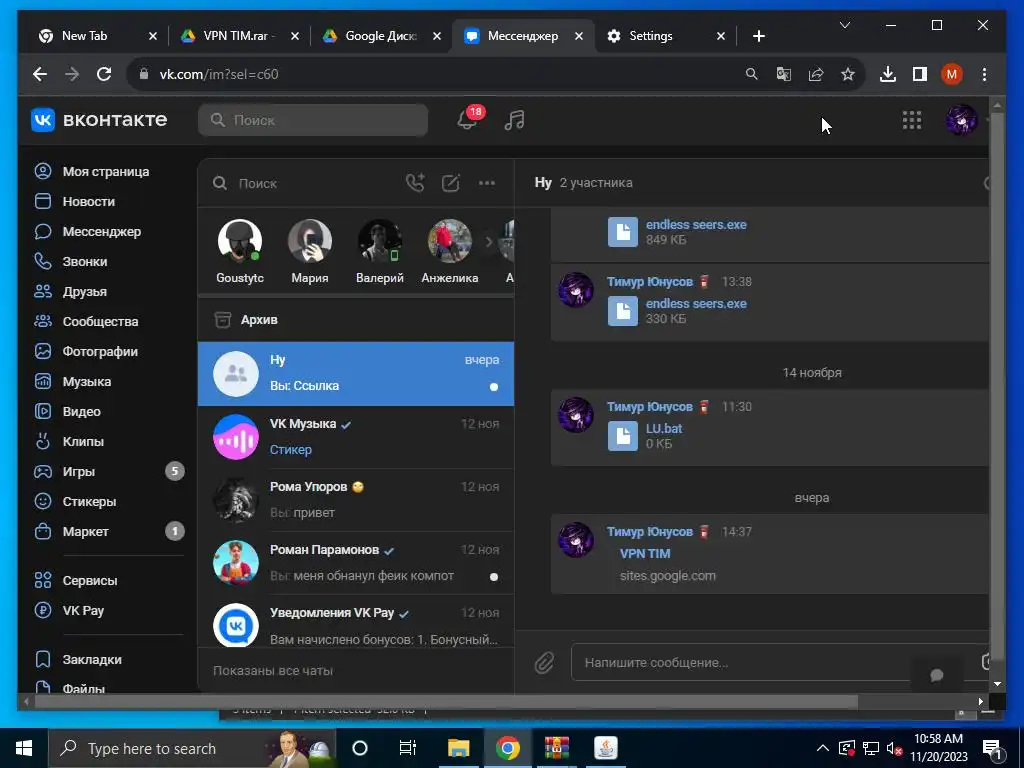Screen dimensions: 1024x768
Task: Open the messenger three-dots options
Action: click(x=487, y=183)
